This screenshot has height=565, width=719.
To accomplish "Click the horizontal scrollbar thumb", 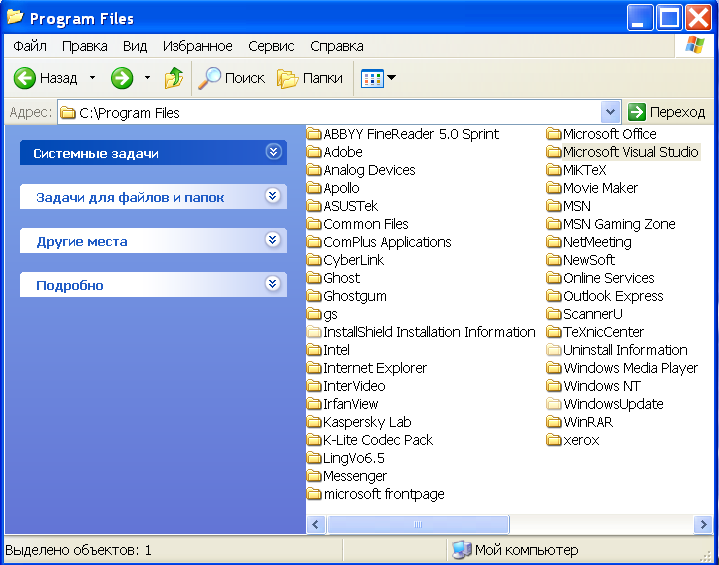I will tap(418, 525).
